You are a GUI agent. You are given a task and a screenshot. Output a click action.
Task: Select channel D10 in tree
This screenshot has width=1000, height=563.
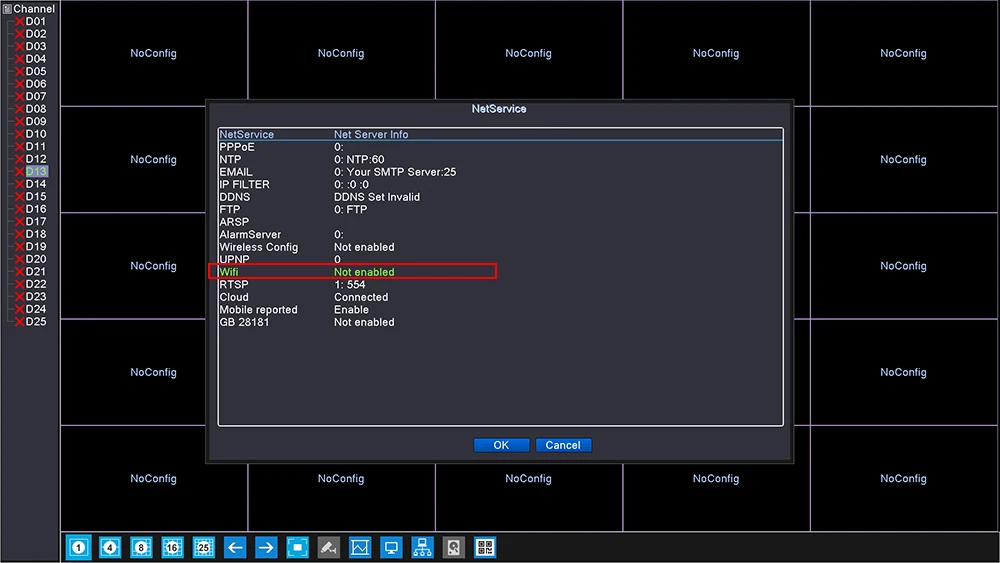(36, 134)
